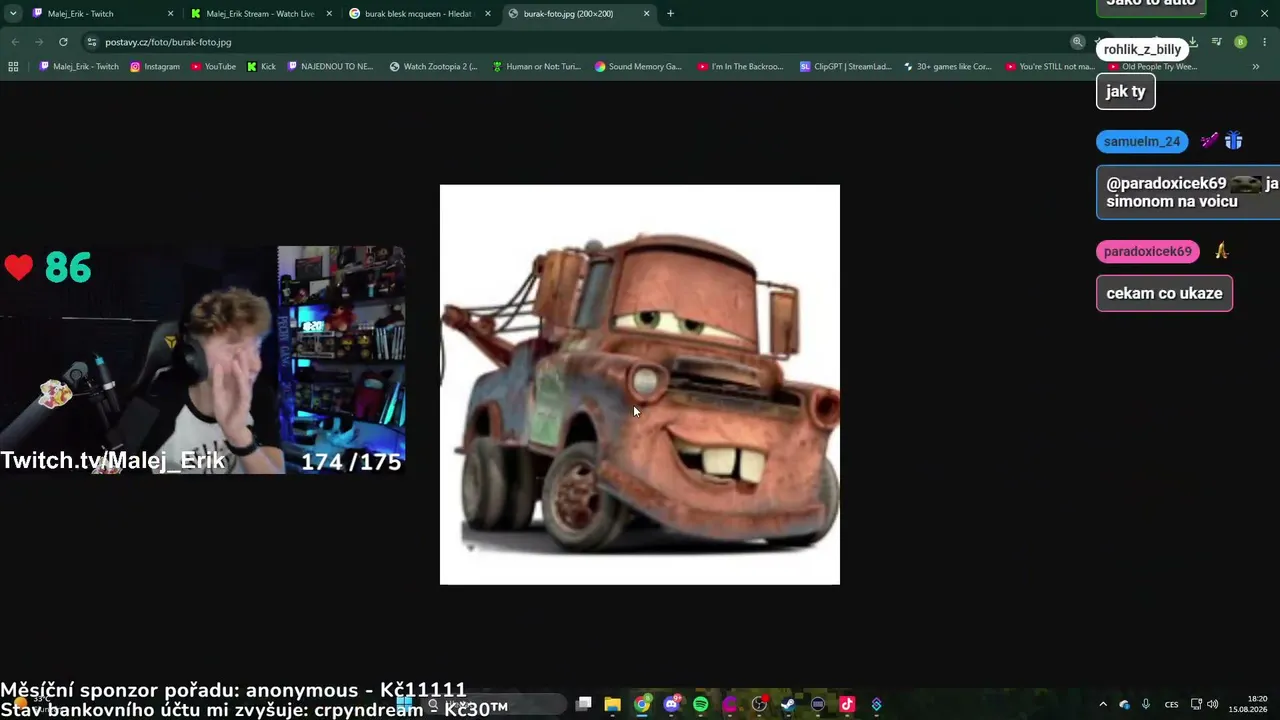Viewport: 1280px width, 720px height.
Task: Switch to the Malej_Erik - Twitch tab
Action: coord(102,14)
